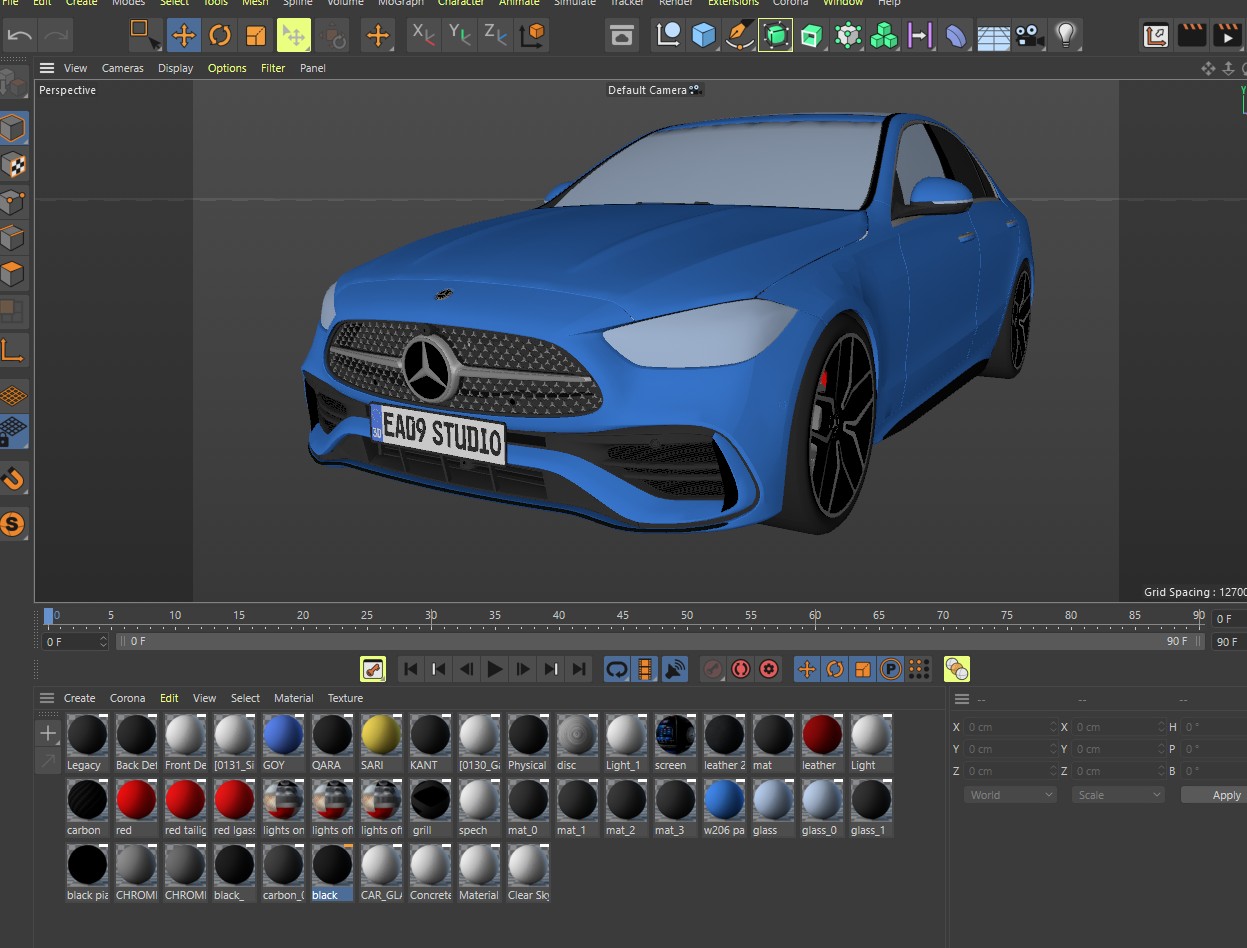The width and height of the screenshot is (1247, 948).
Task: Open the viewport hamburger menu beside View
Action: coord(47,68)
